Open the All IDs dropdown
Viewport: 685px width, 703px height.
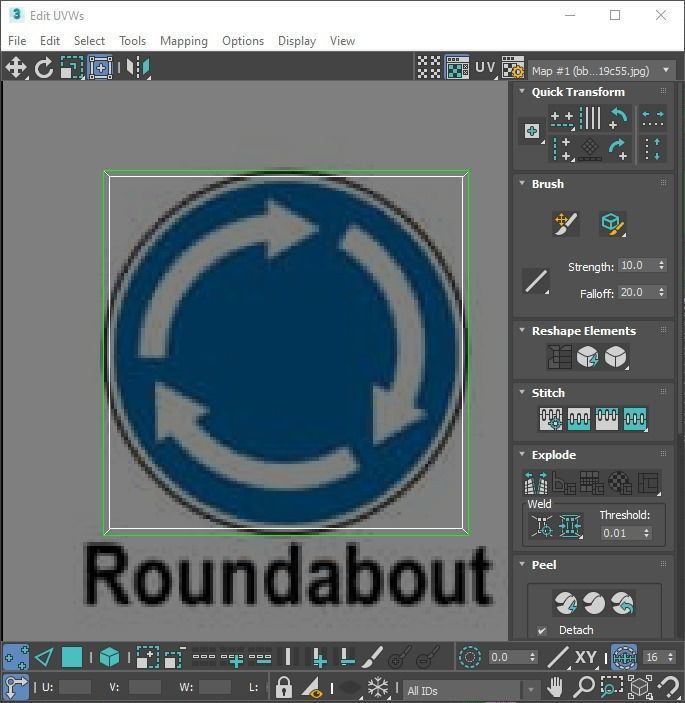(471, 690)
